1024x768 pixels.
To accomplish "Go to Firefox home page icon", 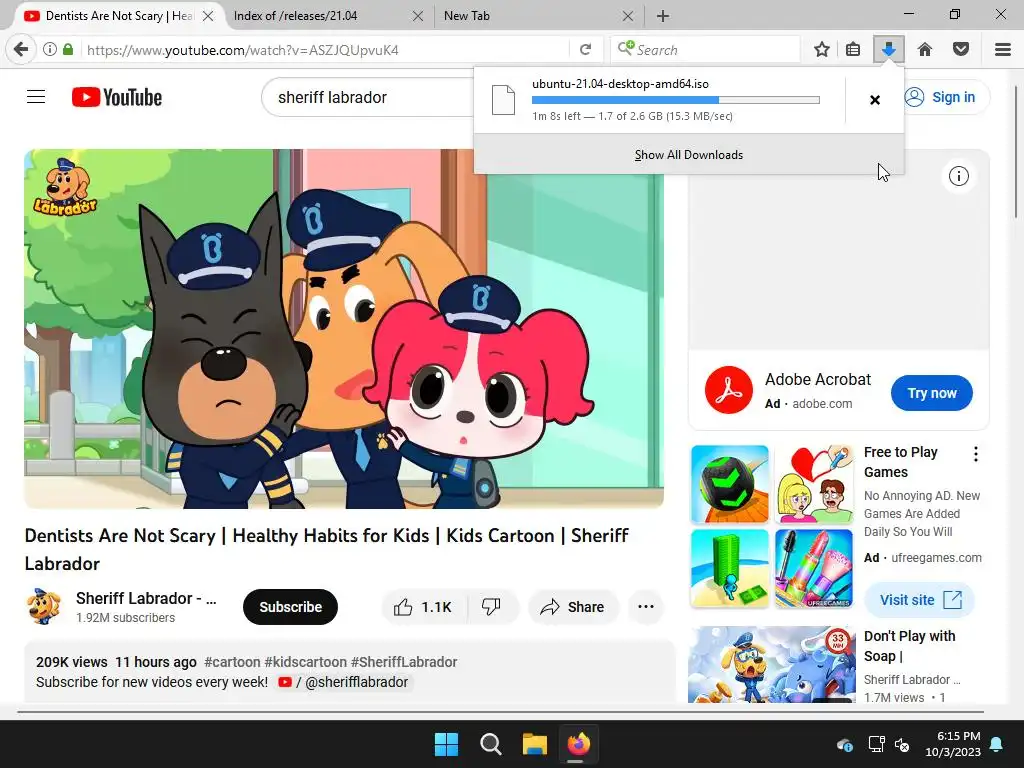I will [925, 50].
